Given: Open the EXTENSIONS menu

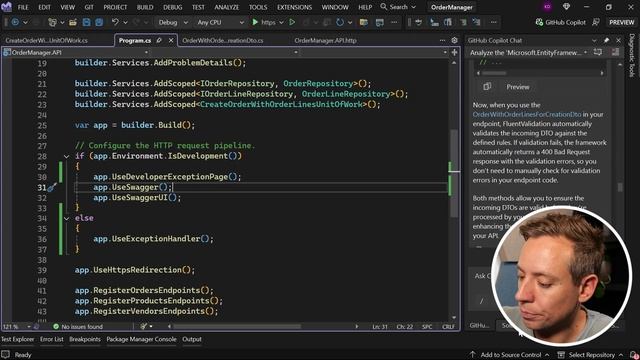Looking at the screenshot, I should pyautogui.click(x=294, y=7).
